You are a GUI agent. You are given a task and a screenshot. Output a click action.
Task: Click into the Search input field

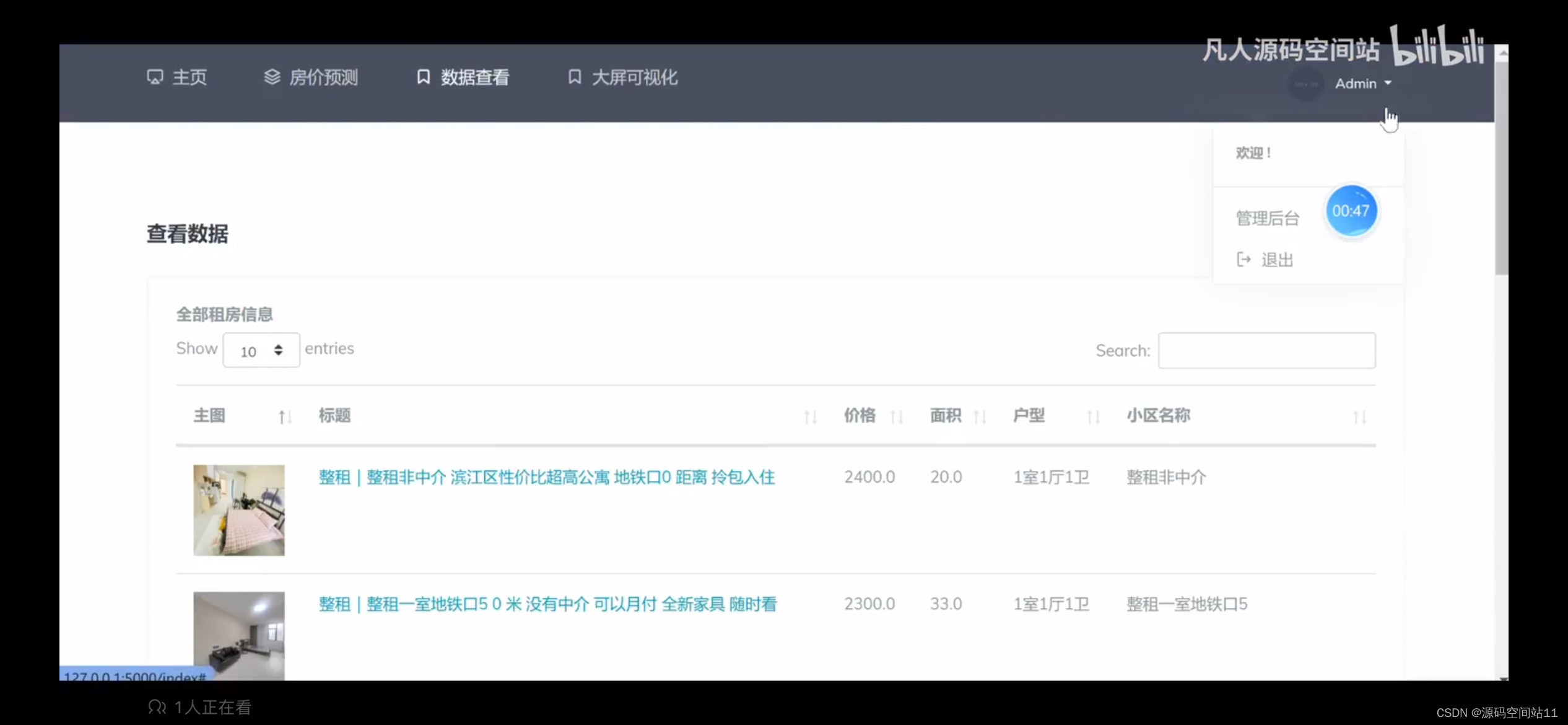pyautogui.click(x=1266, y=351)
